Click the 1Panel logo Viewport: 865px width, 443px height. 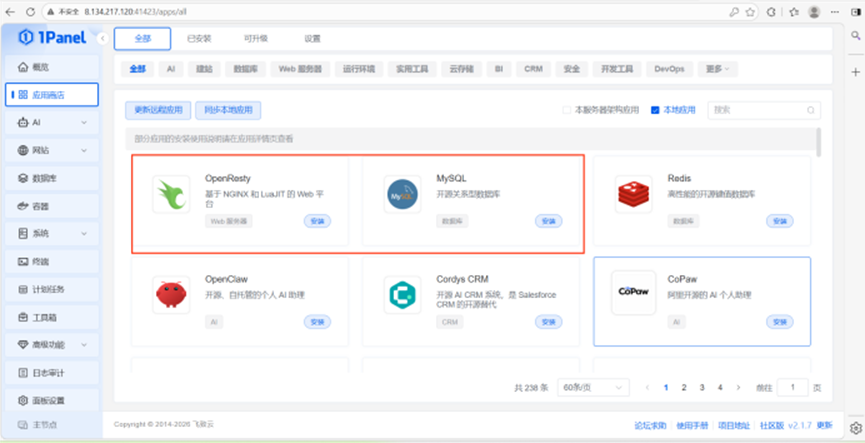[x=52, y=38]
